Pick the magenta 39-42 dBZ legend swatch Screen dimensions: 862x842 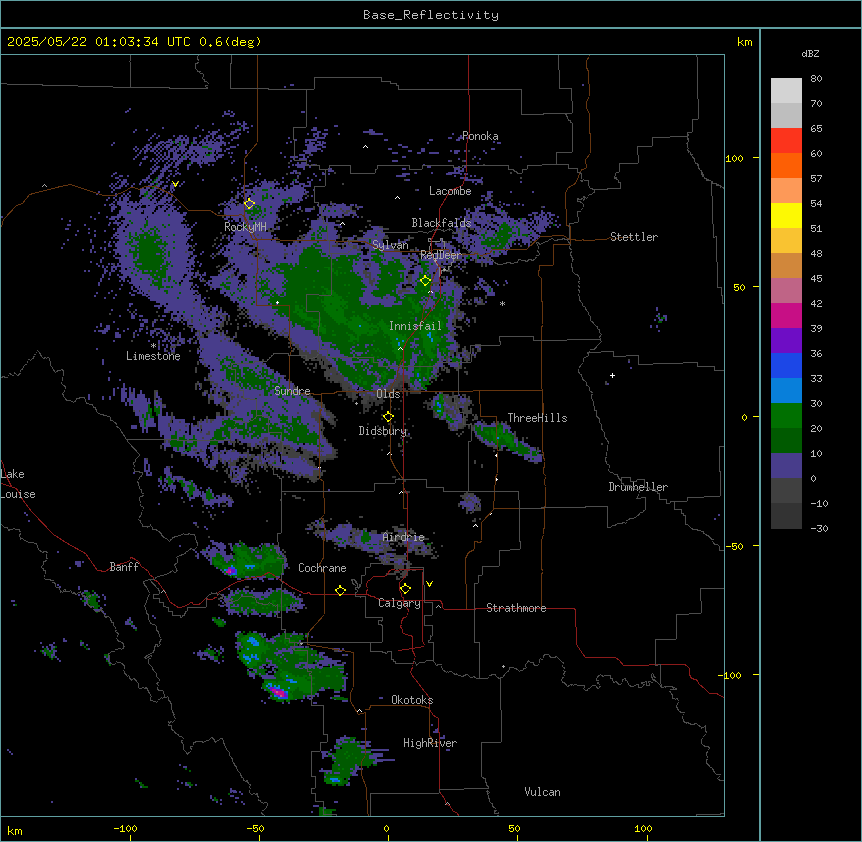tap(786, 315)
